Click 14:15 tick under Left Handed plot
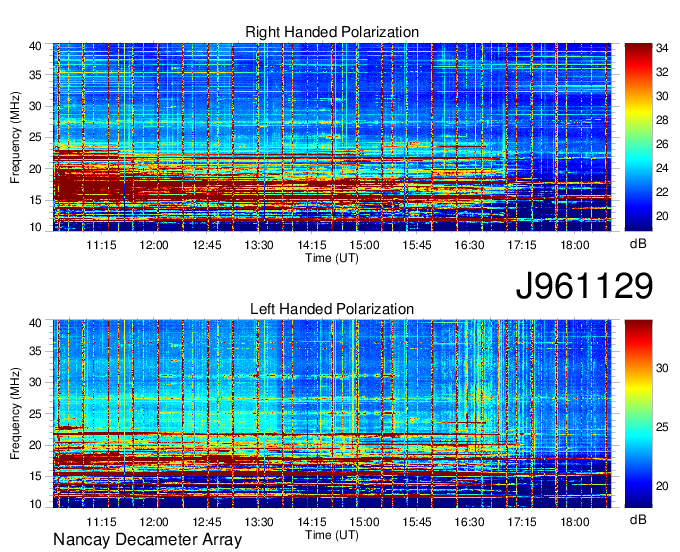Image resolution: width=680 pixels, height=552 pixels. (312, 522)
